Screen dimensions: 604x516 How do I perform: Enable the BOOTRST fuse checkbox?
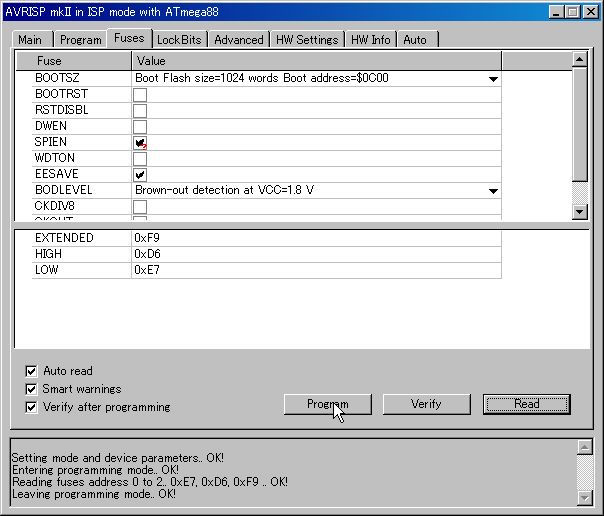tap(140, 95)
